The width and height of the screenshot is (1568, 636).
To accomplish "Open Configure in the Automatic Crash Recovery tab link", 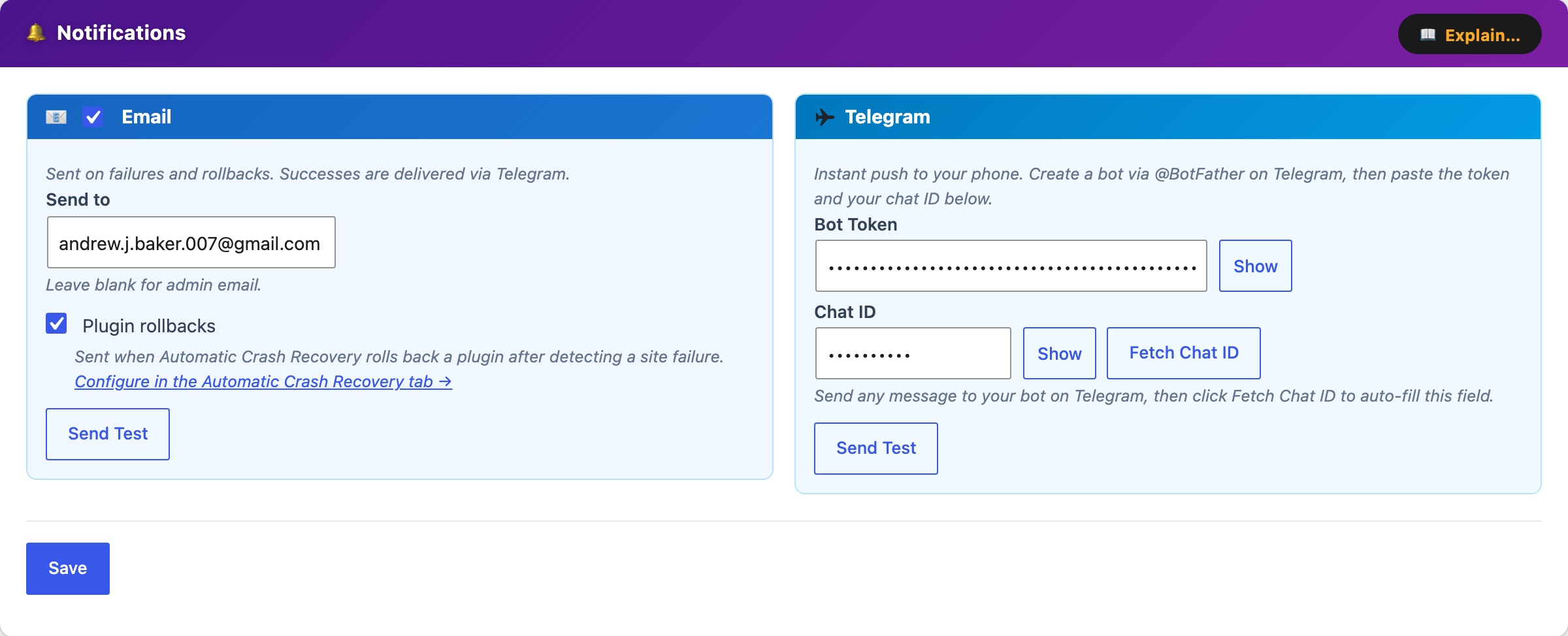I will coord(263,381).
